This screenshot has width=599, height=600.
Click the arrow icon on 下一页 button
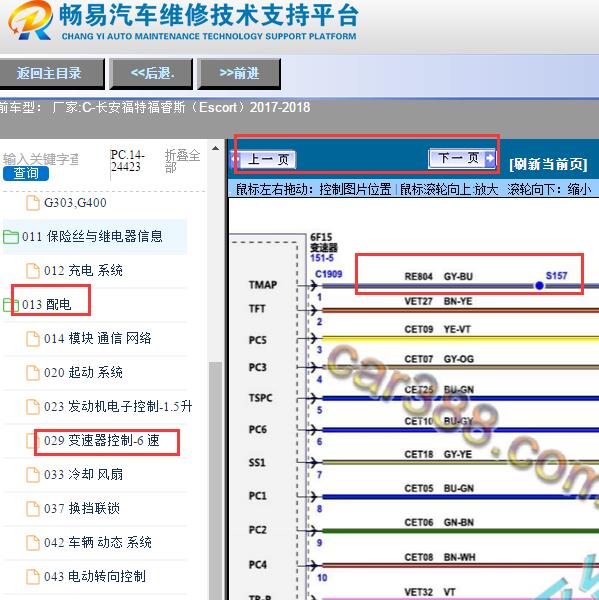pyautogui.click(x=490, y=158)
